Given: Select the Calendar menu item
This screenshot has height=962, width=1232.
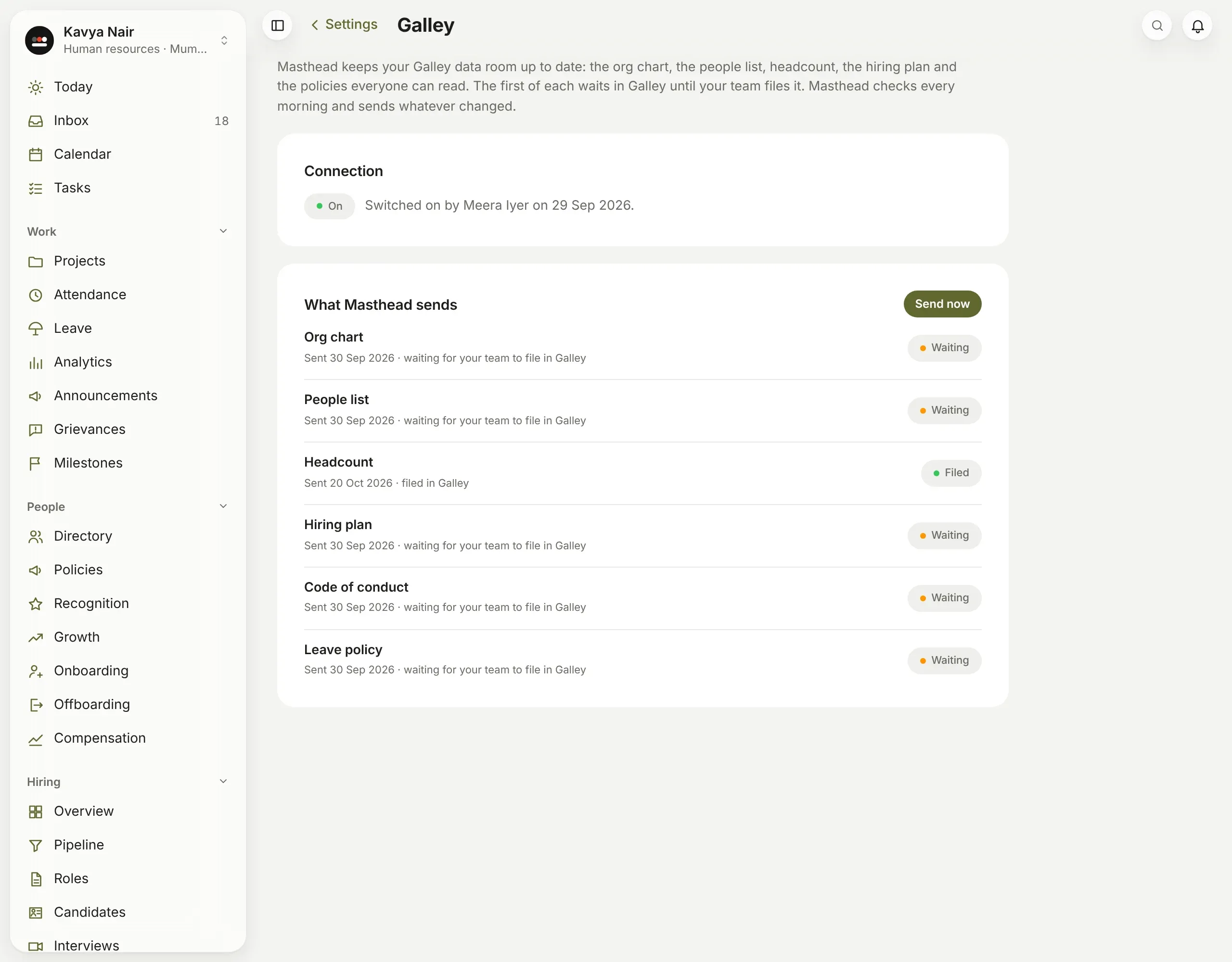Looking at the screenshot, I should 128,154.
